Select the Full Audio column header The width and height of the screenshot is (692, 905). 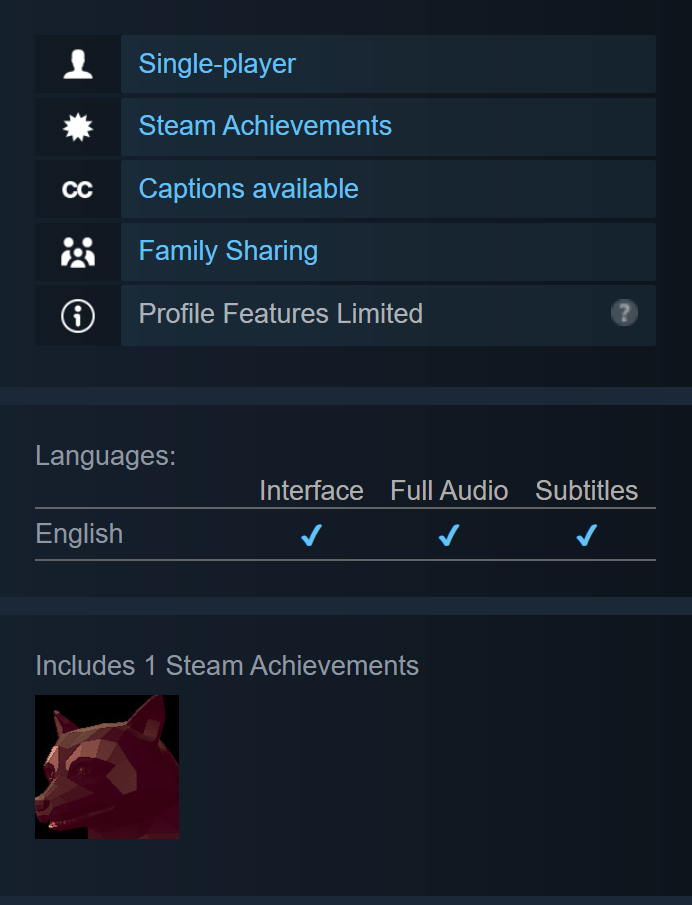pos(449,491)
